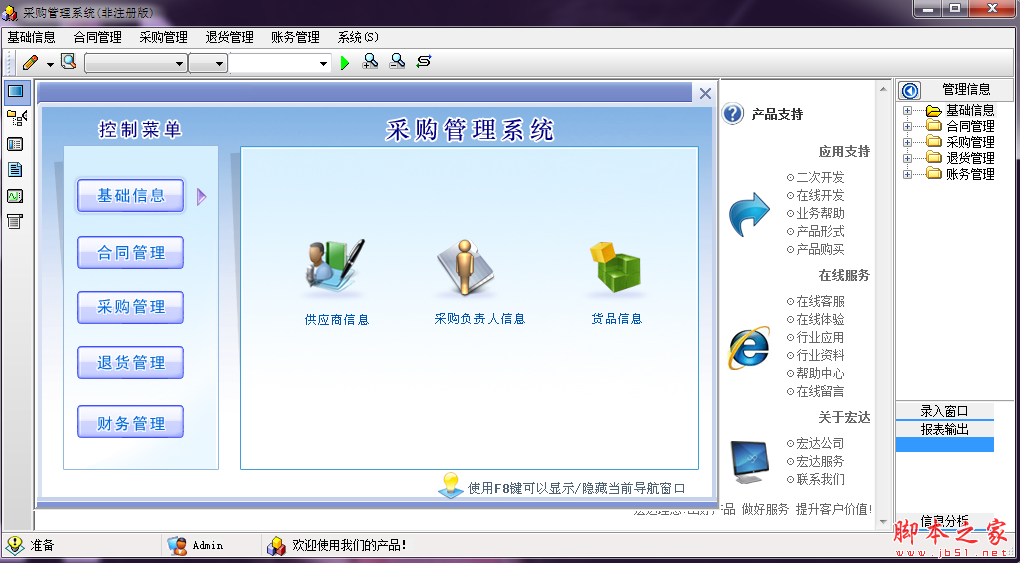Open the 产品形式 link
1020x564 pixels.
point(820,232)
